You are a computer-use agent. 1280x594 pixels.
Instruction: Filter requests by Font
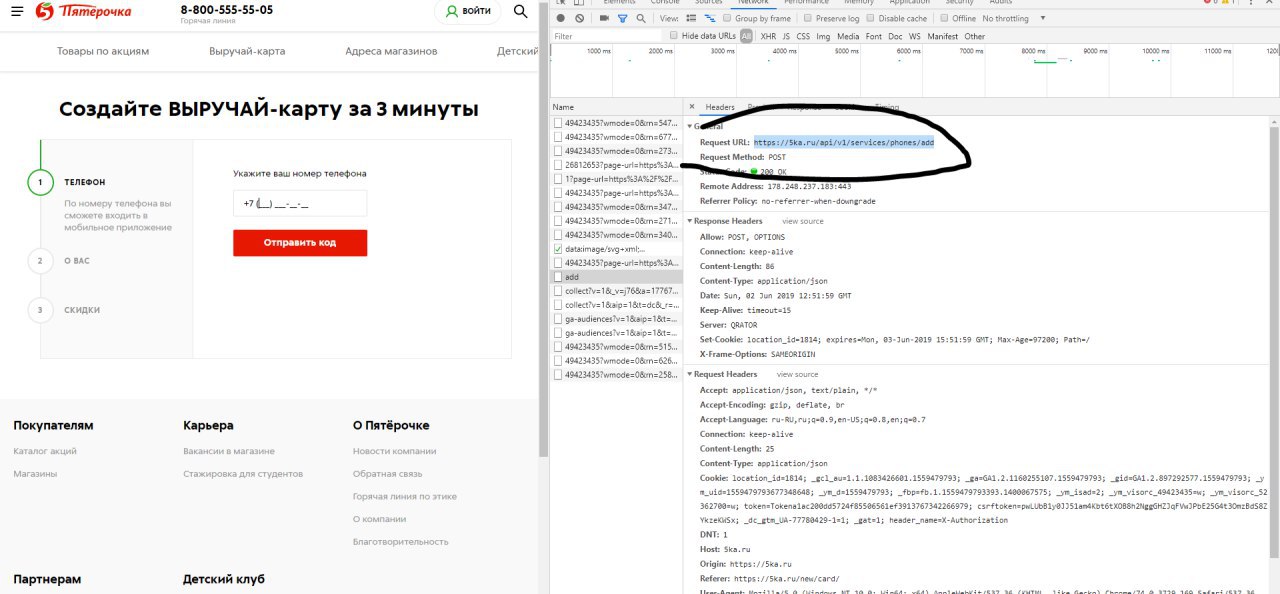(874, 36)
